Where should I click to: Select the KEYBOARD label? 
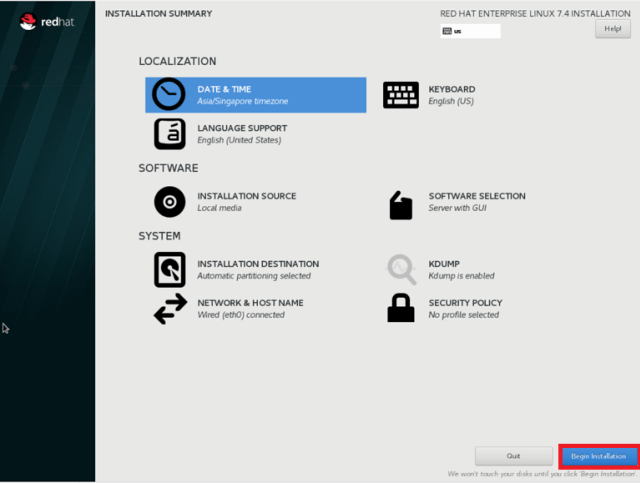pos(452,89)
